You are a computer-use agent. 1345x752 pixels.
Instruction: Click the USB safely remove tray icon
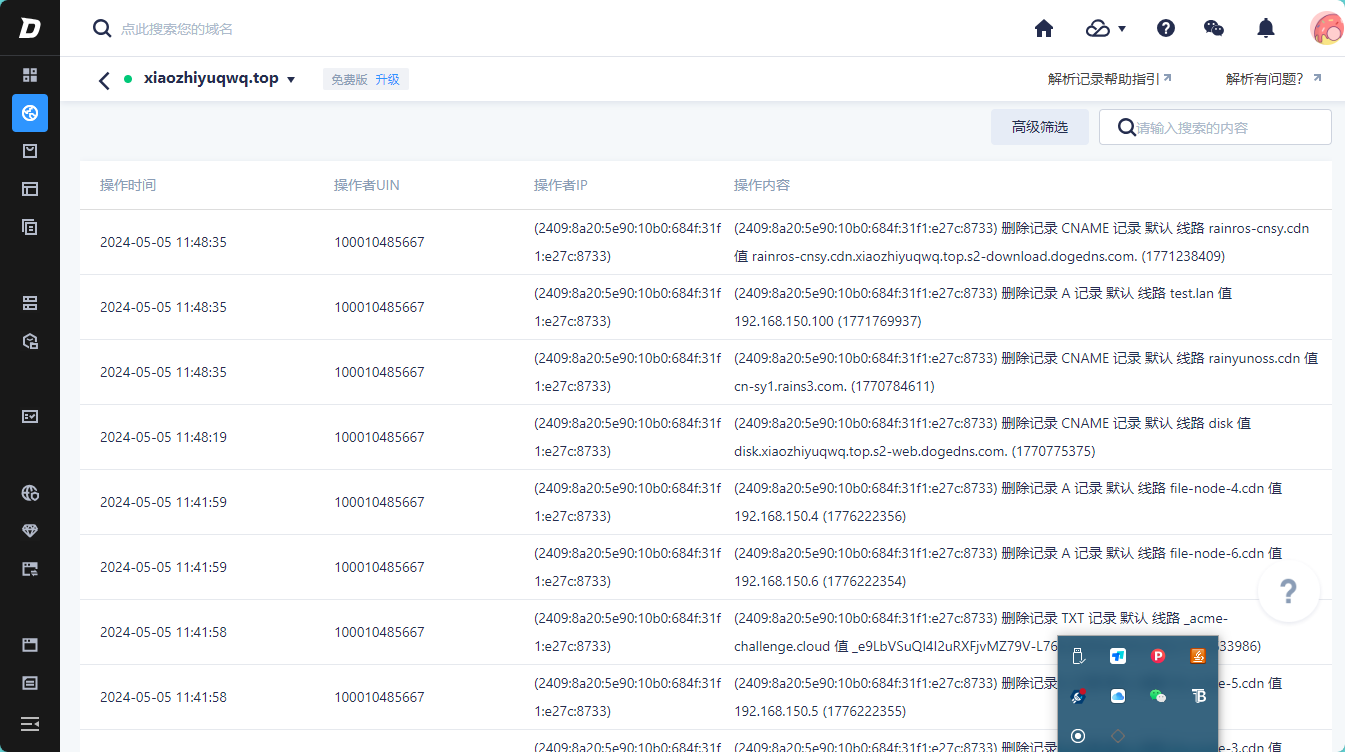(x=1078, y=656)
